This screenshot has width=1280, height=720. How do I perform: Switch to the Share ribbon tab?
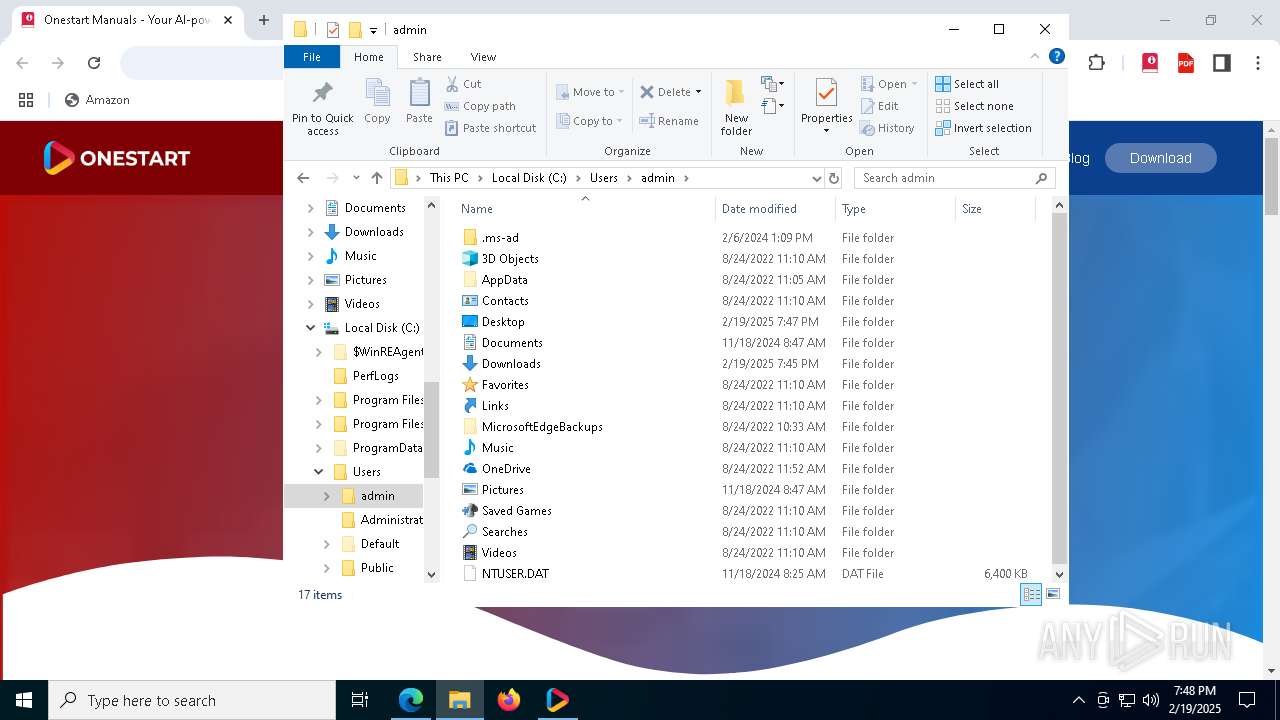(x=427, y=57)
